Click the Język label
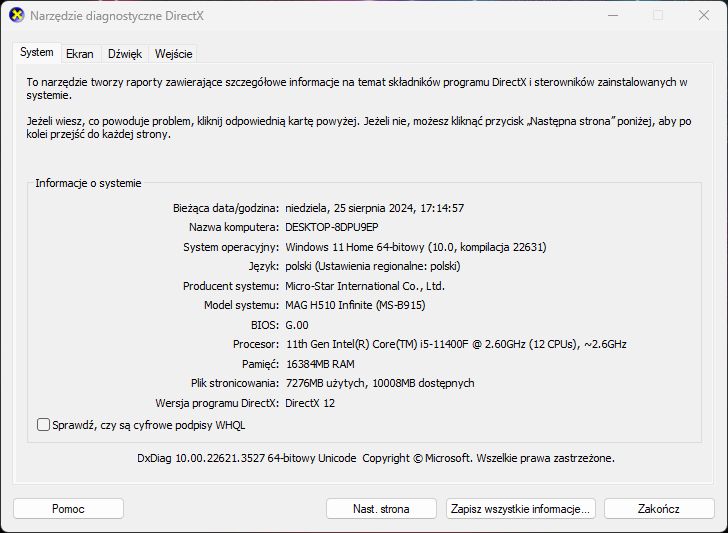Viewport: 728px width, 533px height. (264, 266)
